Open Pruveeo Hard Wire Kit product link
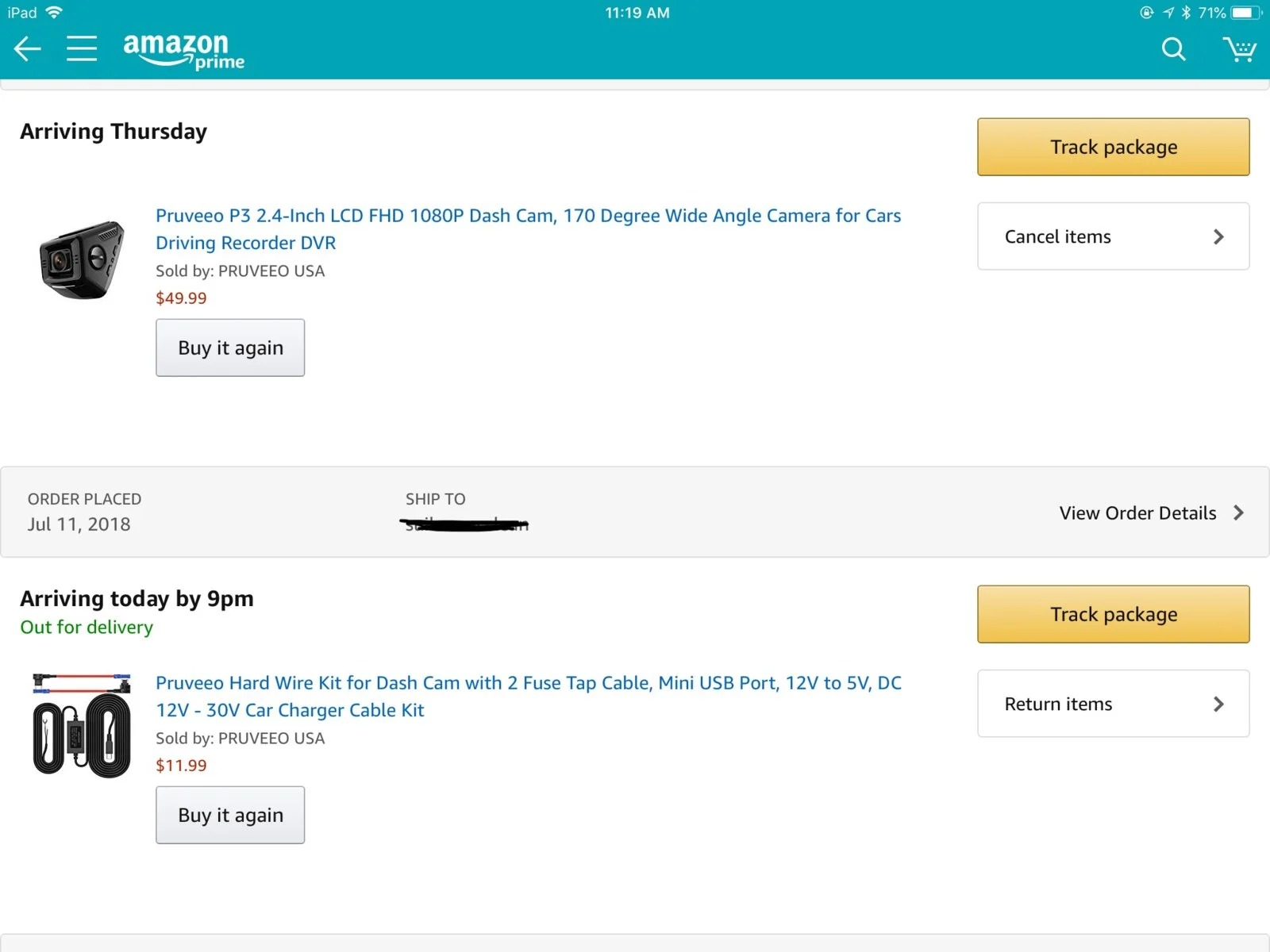Viewport: 1270px width, 952px height. 529,697
